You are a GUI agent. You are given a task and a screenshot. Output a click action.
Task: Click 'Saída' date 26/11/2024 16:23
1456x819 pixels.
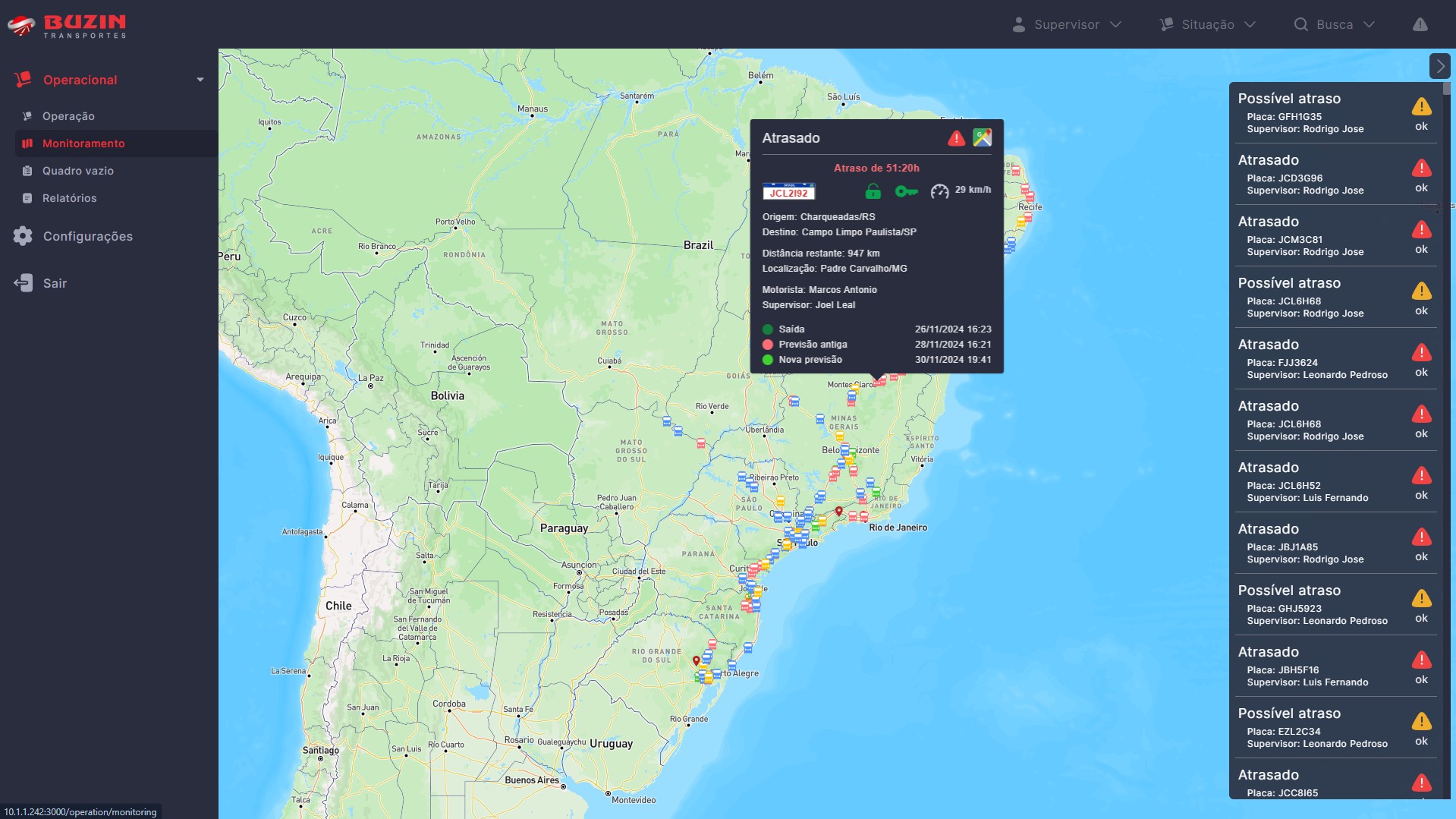pos(953,329)
